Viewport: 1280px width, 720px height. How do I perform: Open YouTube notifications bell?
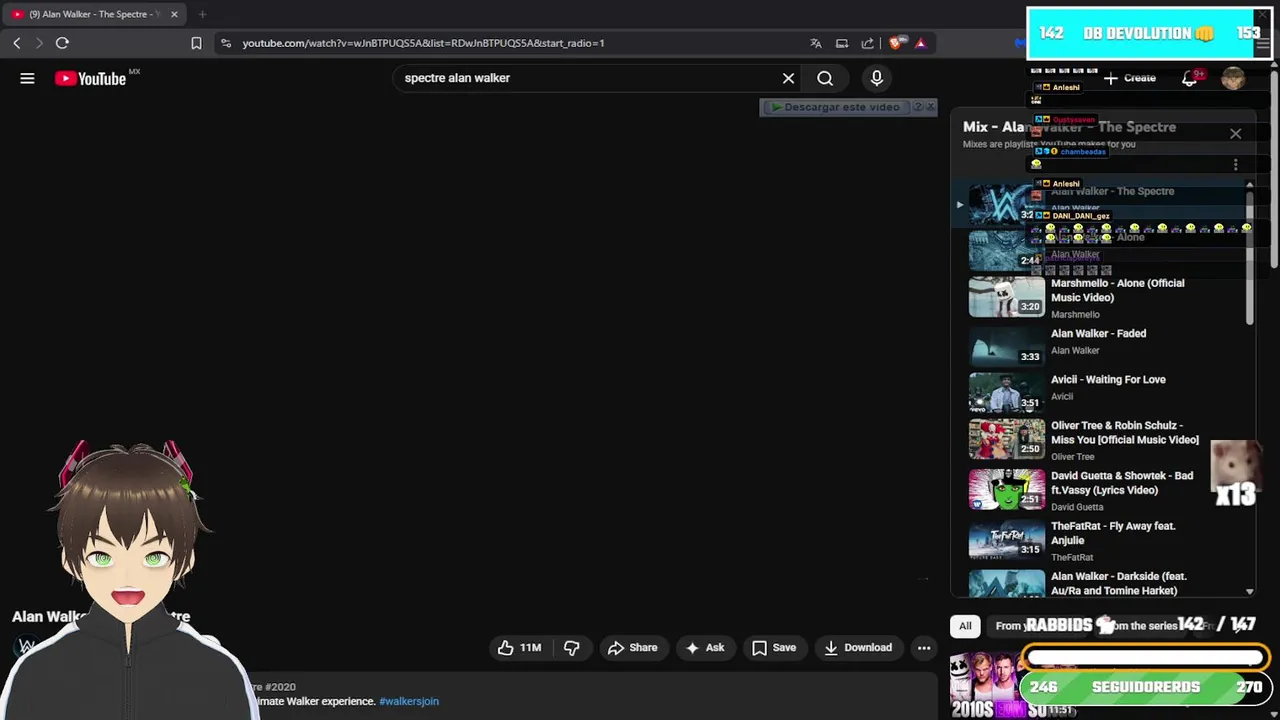point(1189,78)
